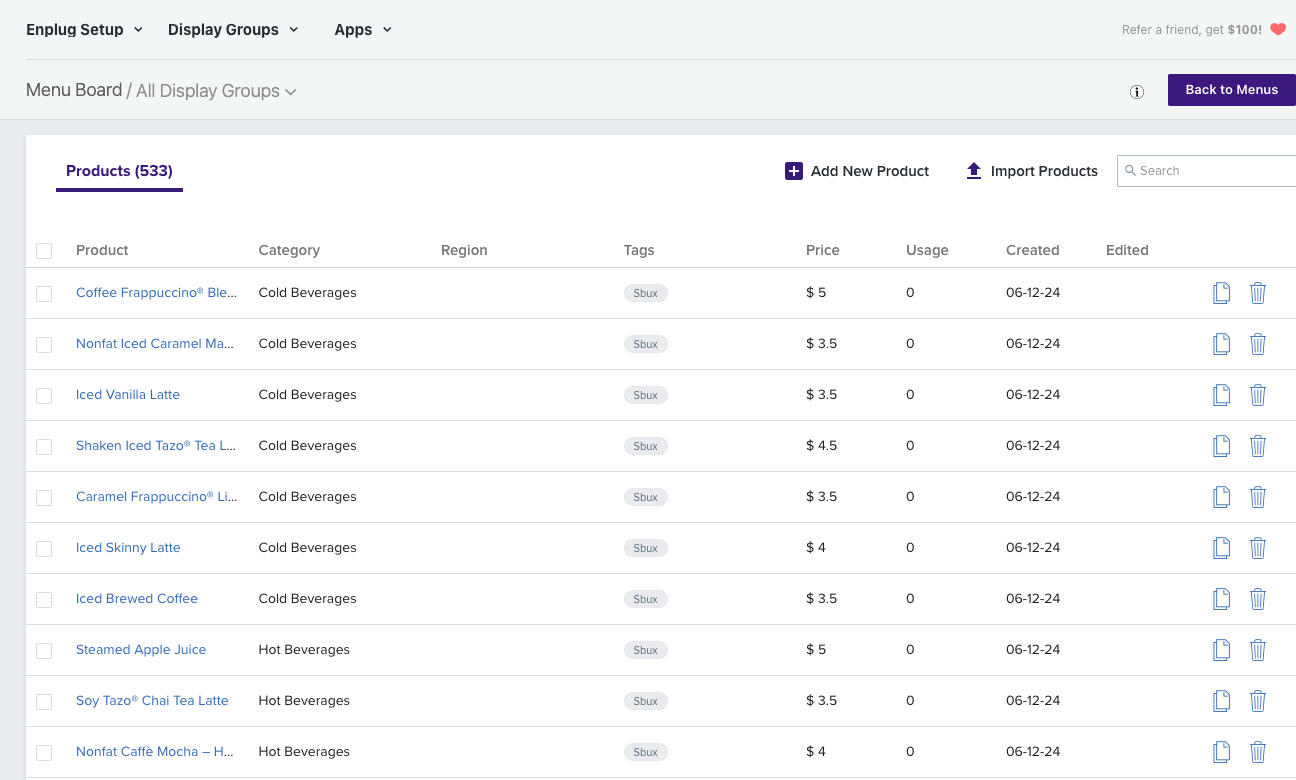
Task: Open the Display Groups dropdown
Action: (232, 29)
